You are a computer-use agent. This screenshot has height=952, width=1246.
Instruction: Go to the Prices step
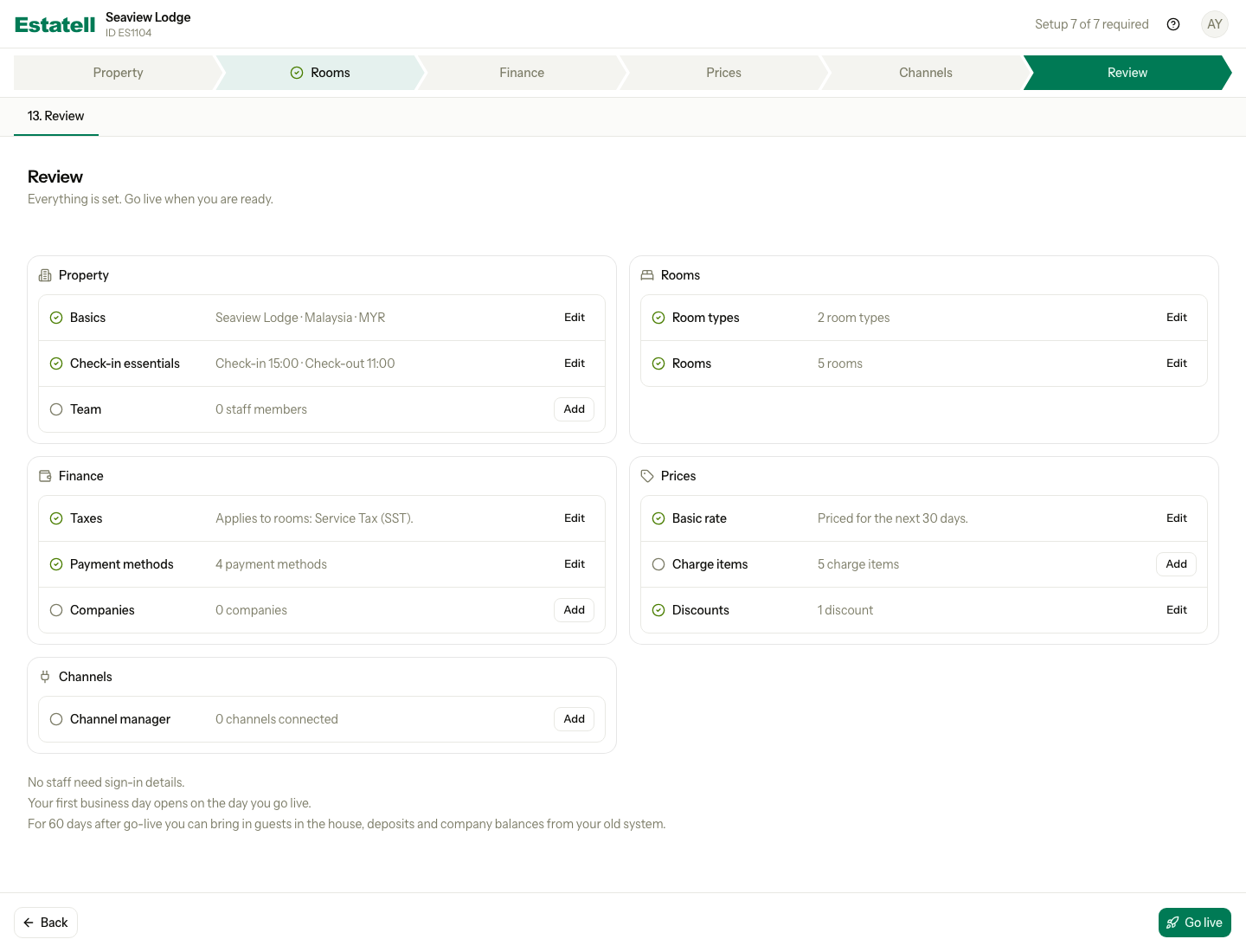(x=723, y=73)
